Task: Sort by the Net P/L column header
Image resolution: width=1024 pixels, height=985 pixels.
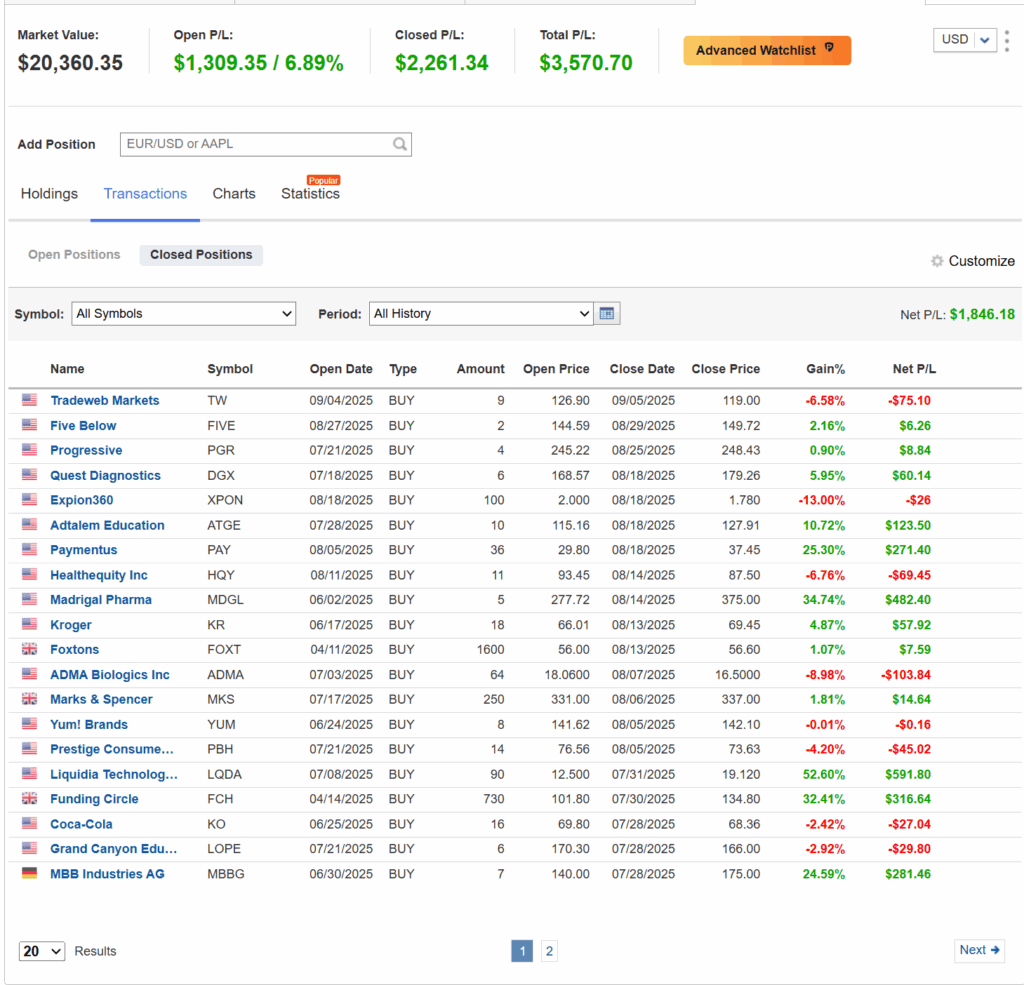Action: 914,369
